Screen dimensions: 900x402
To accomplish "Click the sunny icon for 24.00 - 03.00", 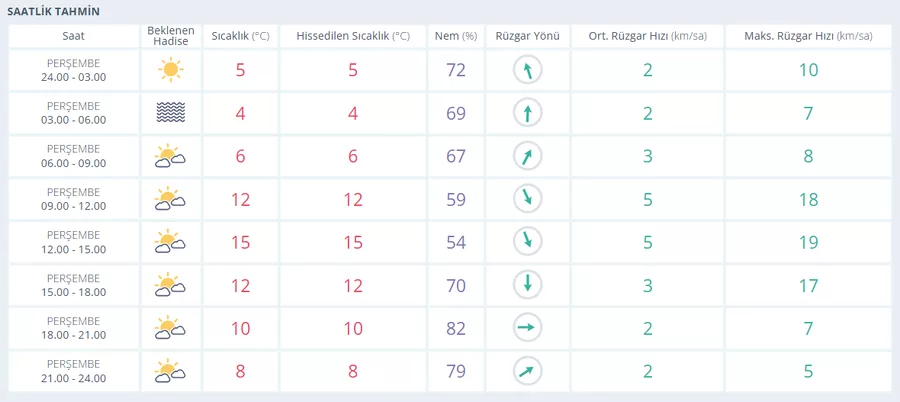I will (170, 70).
